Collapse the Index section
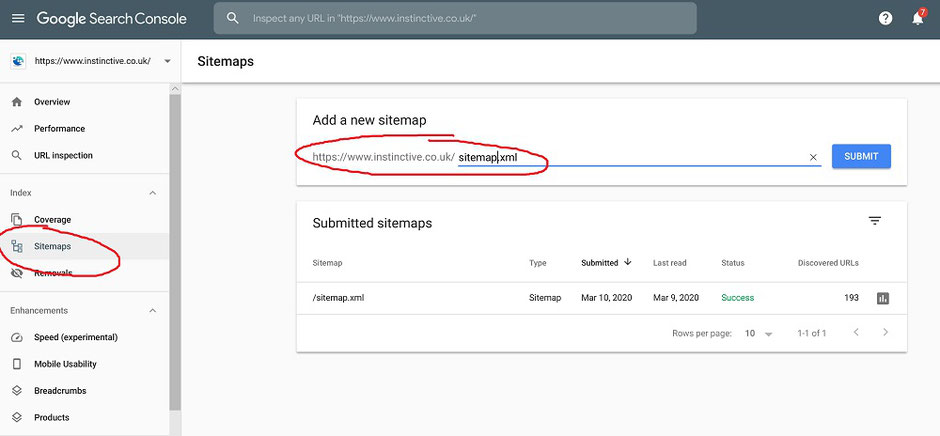The height and width of the screenshot is (436, 940). (x=152, y=193)
